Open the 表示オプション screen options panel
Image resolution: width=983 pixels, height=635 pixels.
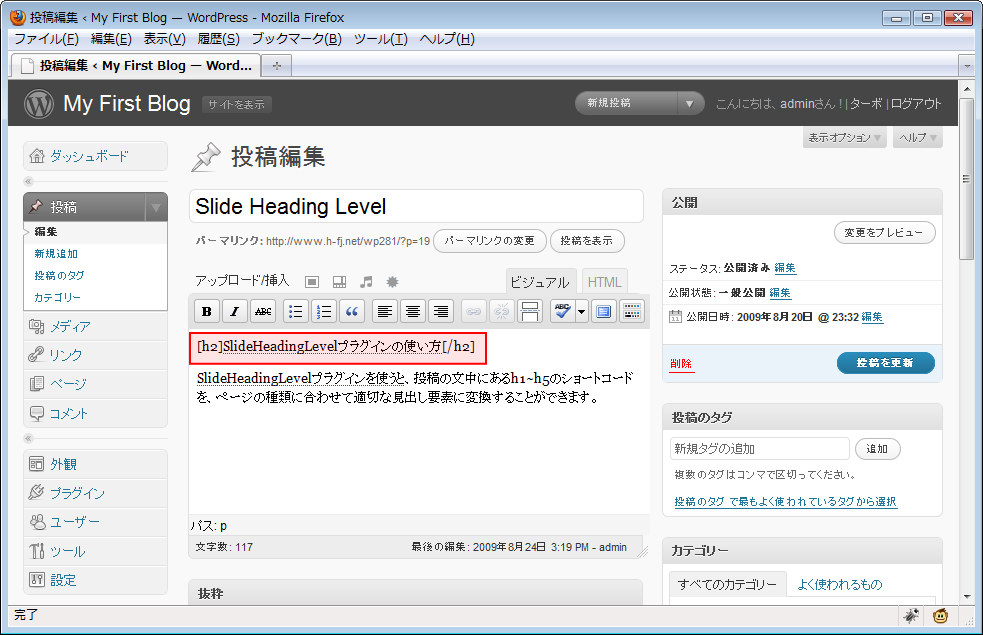point(844,137)
